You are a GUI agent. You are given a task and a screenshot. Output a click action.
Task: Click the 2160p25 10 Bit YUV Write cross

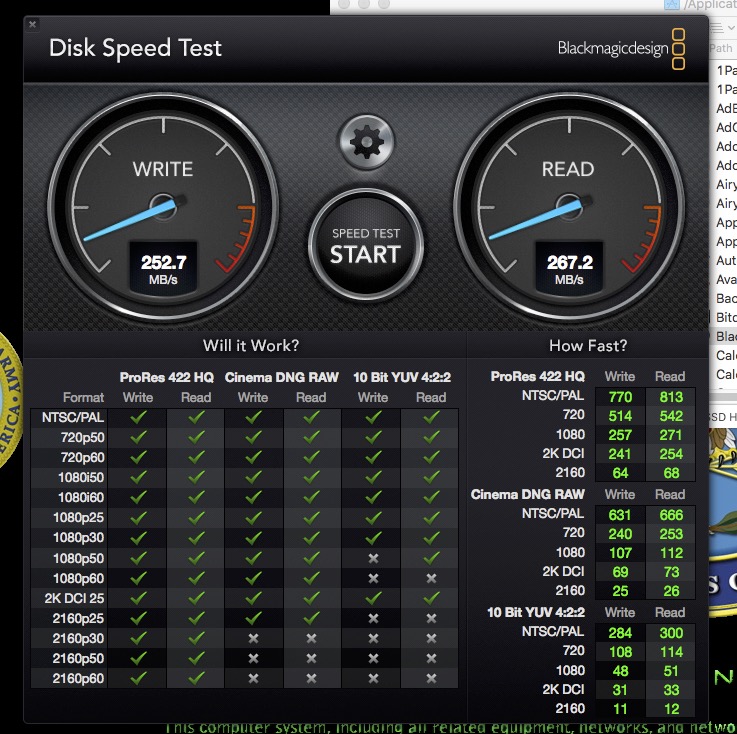click(373, 618)
